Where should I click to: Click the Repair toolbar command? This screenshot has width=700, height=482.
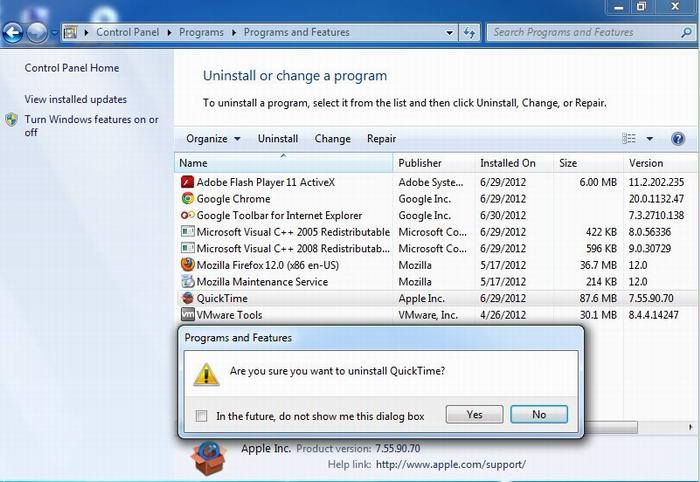point(381,139)
